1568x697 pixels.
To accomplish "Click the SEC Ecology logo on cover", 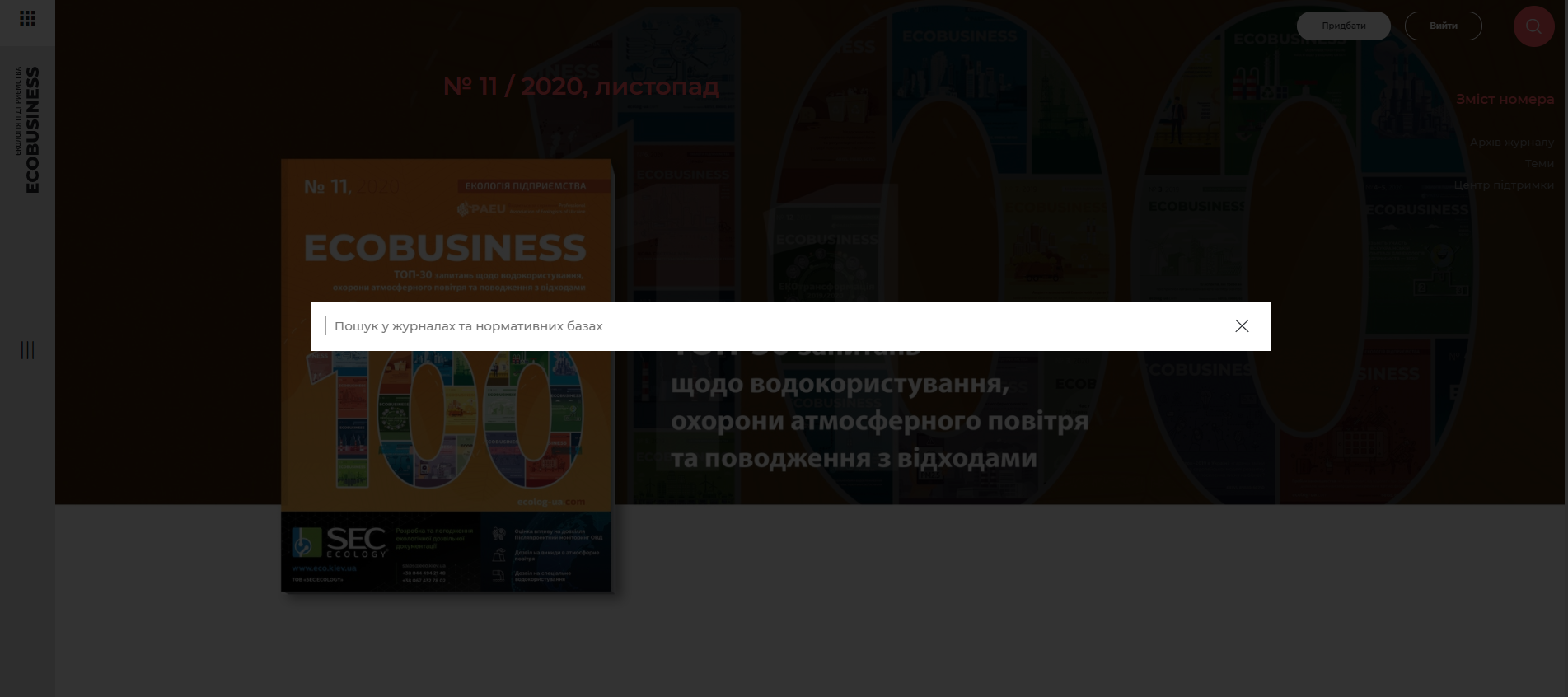I will pos(339,542).
